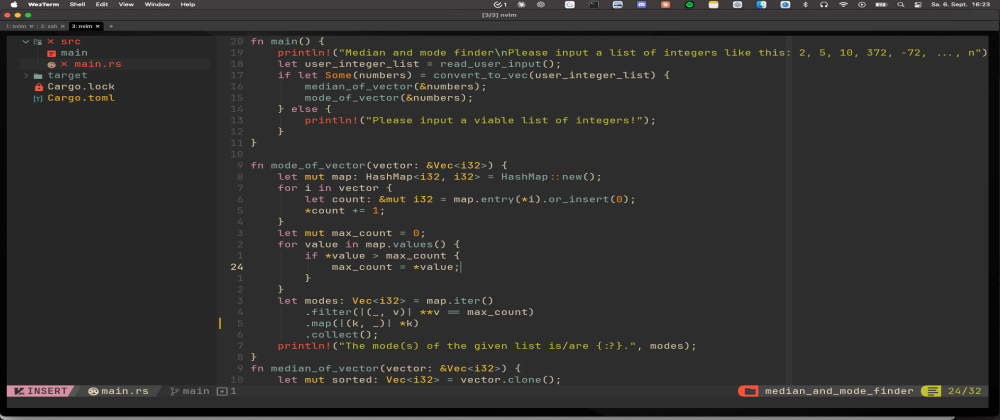The height and width of the screenshot is (420, 1000).
Task: Open main.rs in the file tree
Action: pyautogui.click(x=98, y=64)
